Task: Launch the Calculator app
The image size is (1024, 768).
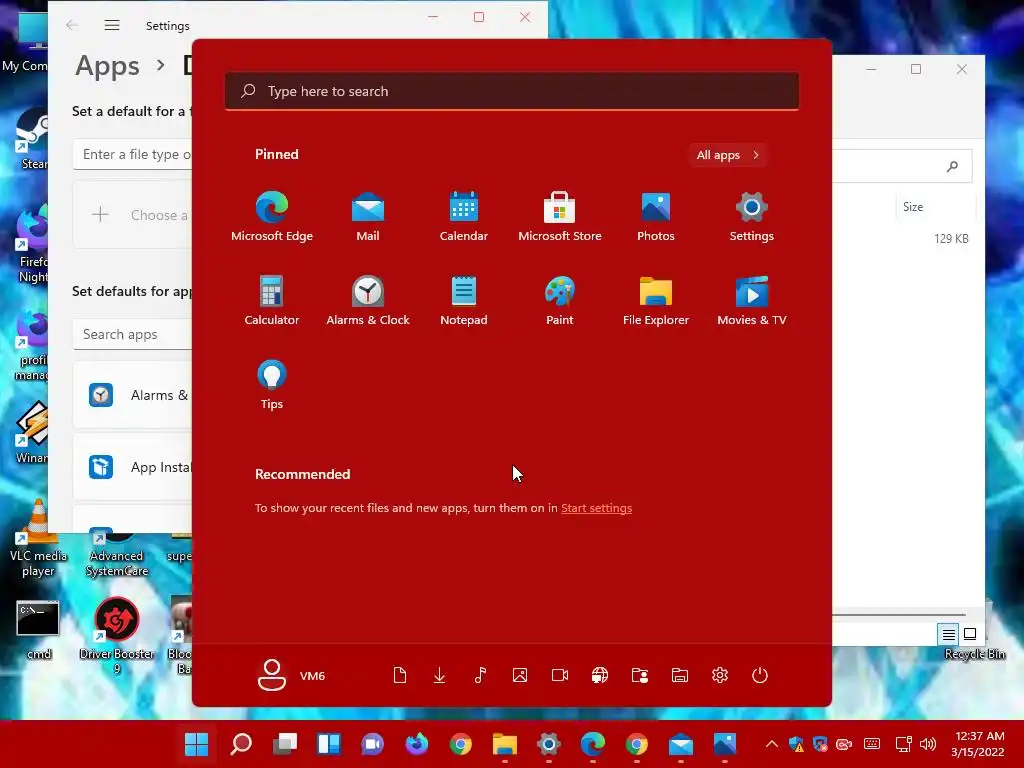Action: tap(272, 300)
